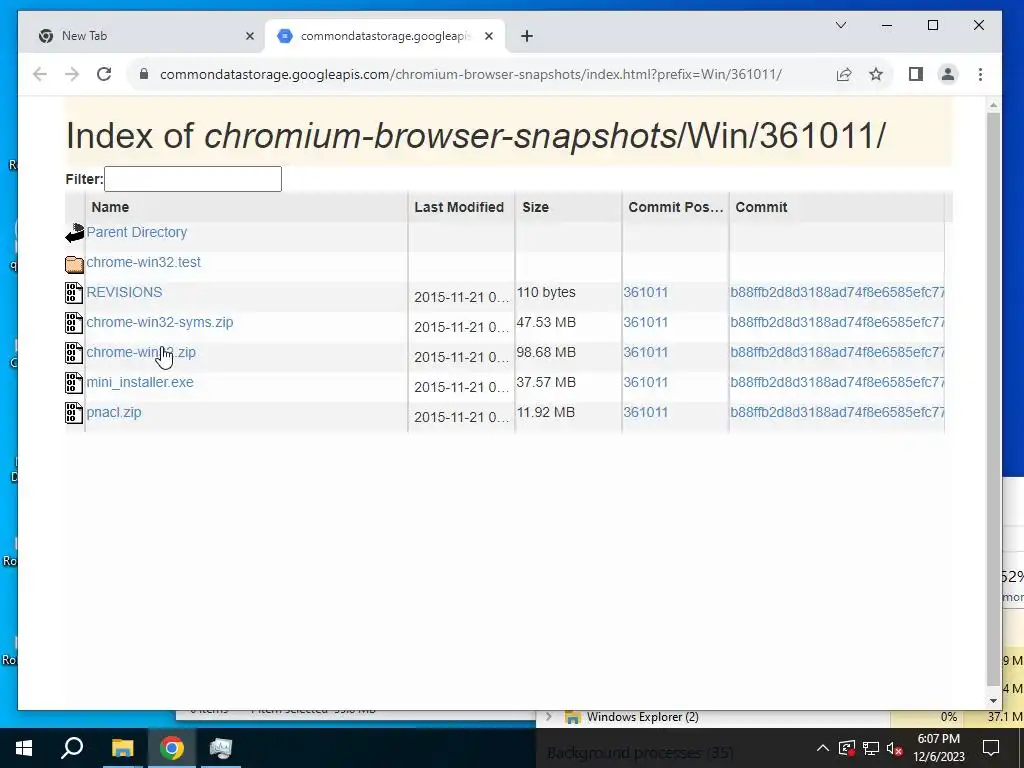
Task: Focus the Filter text field
Action: (x=193, y=179)
